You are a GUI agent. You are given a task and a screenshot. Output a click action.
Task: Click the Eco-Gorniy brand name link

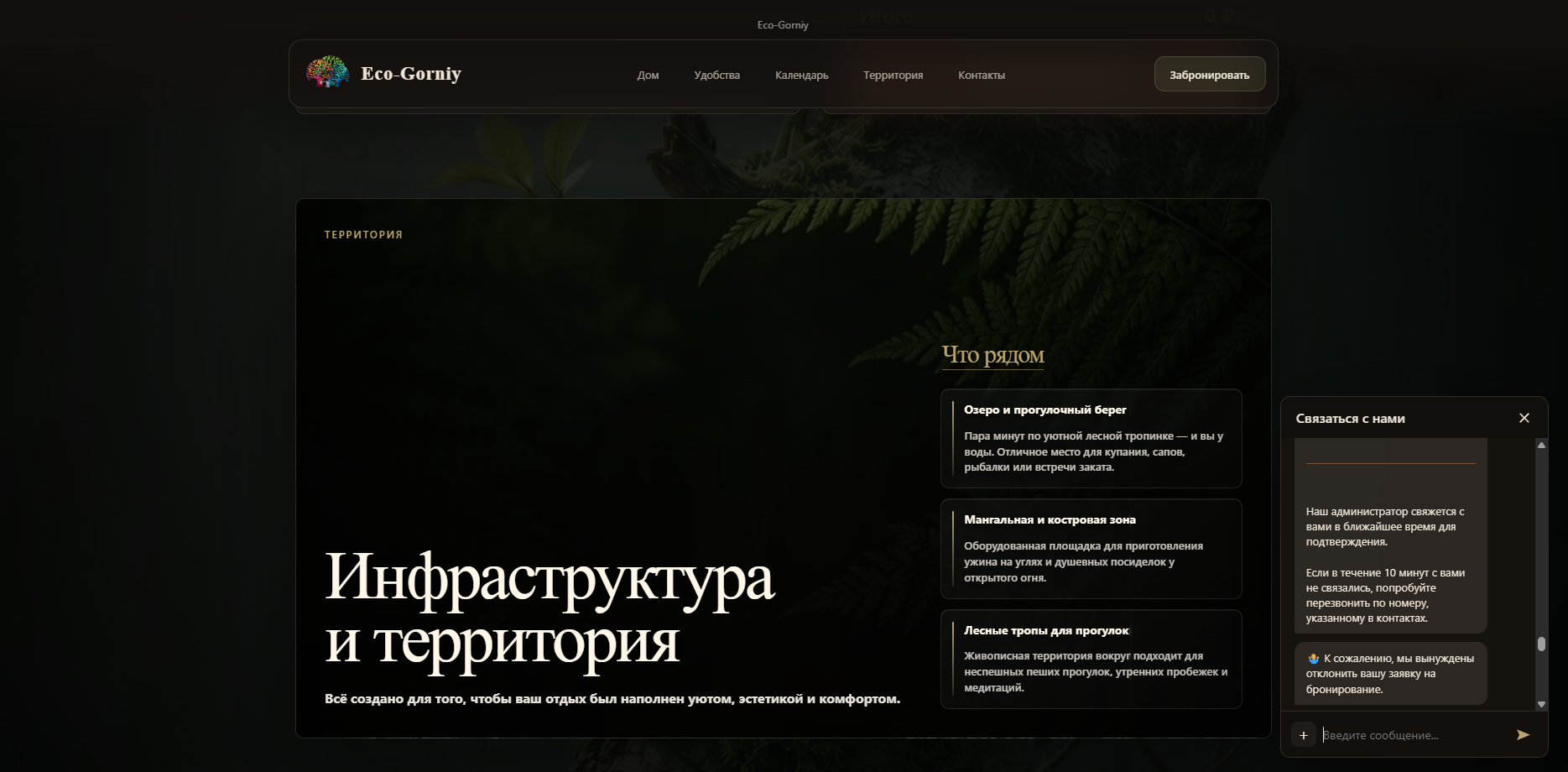[411, 74]
